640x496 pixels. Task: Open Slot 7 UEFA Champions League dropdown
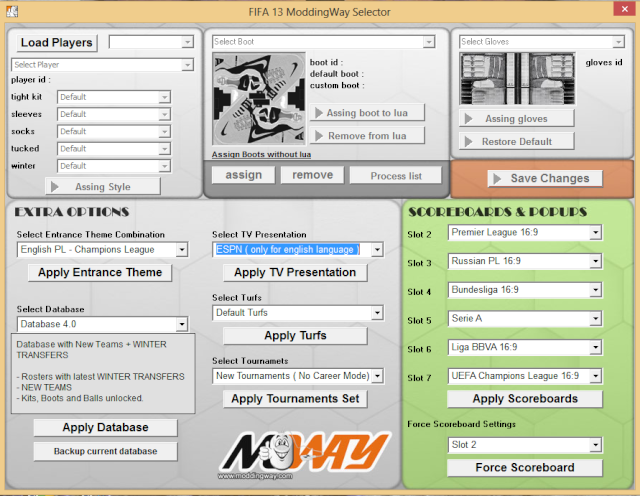[525, 376]
